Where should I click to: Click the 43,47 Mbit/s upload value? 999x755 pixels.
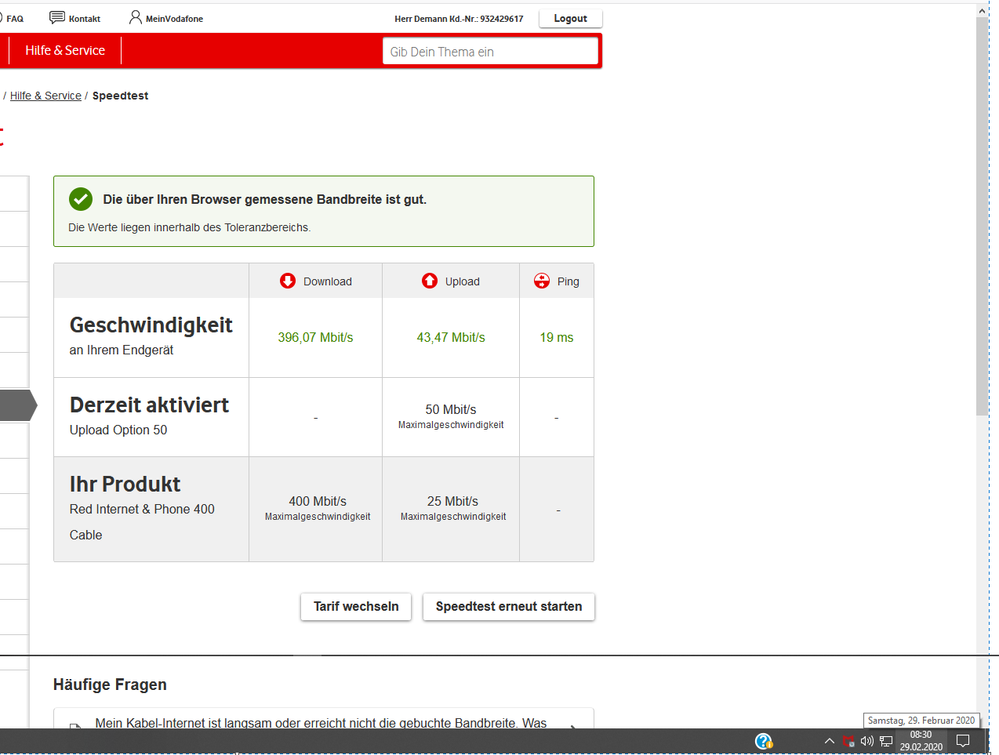click(x=451, y=338)
